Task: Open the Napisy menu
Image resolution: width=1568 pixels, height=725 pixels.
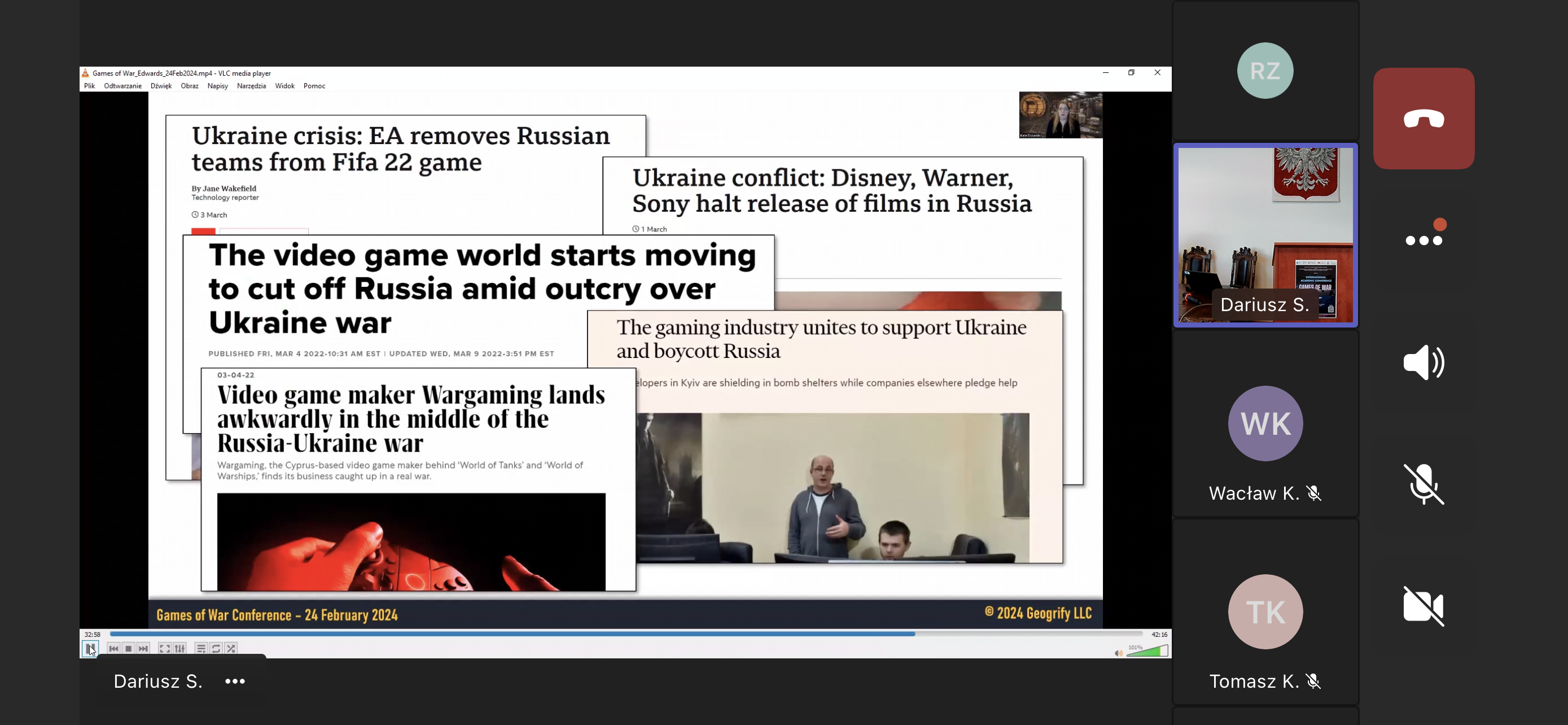Action: (218, 86)
